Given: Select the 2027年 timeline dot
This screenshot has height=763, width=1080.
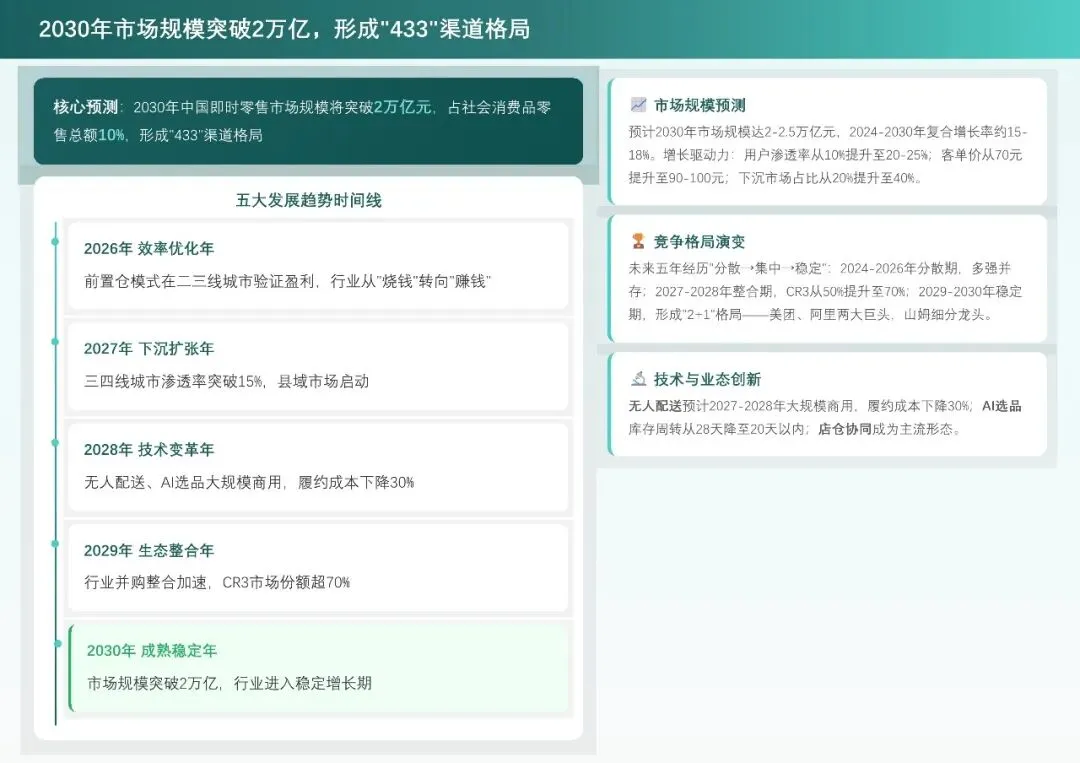Looking at the screenshot, I should tap(55, 342).
